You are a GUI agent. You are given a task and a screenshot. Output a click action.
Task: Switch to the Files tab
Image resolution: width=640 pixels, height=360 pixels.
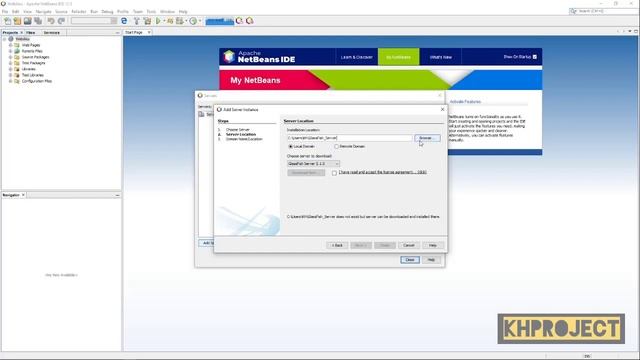click(31, 33)
